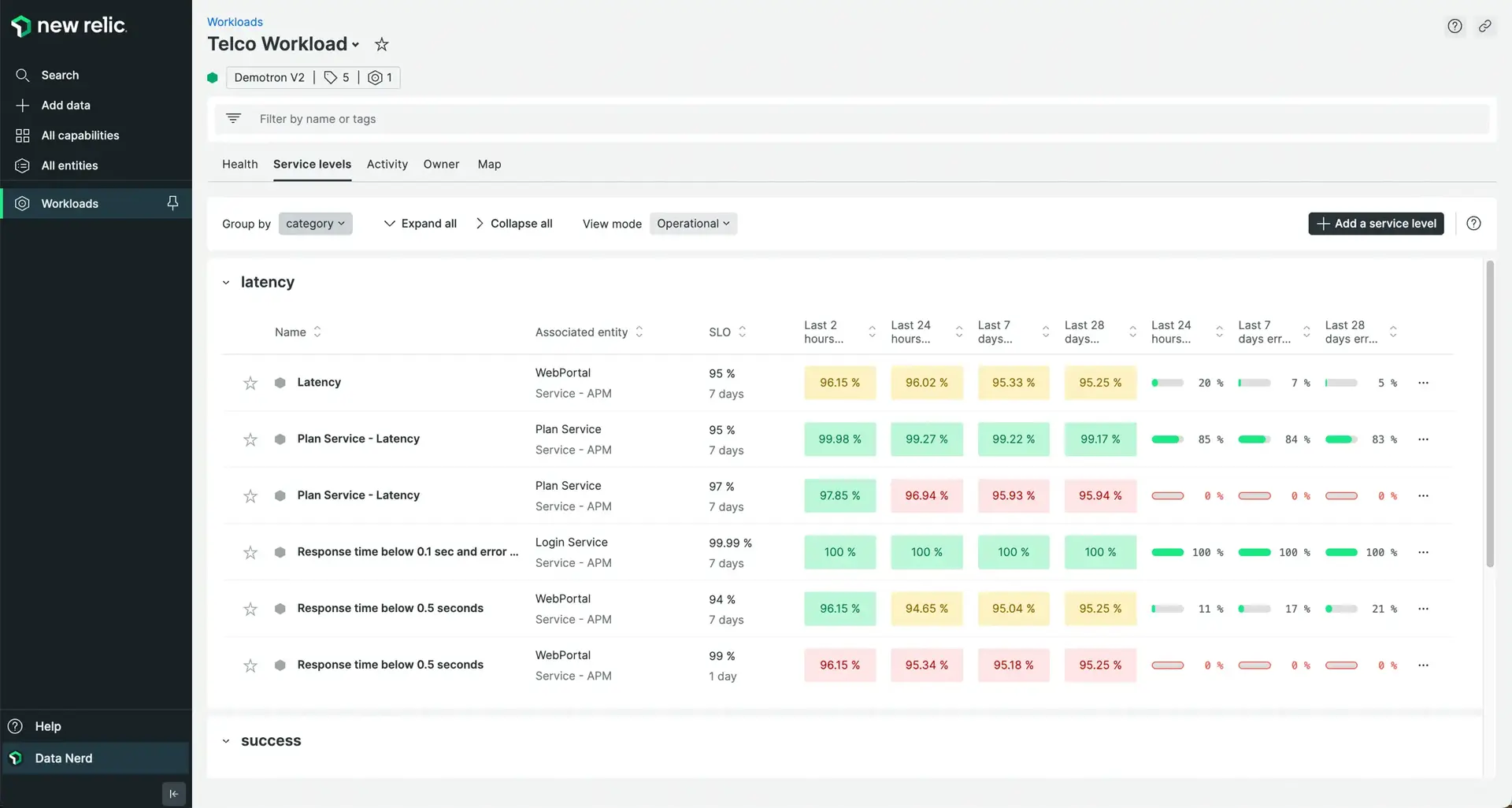Favorite the Telco Workload with the star
Image resolution: width=1512 pixels, height=808 pixels.
click(382, 44)
